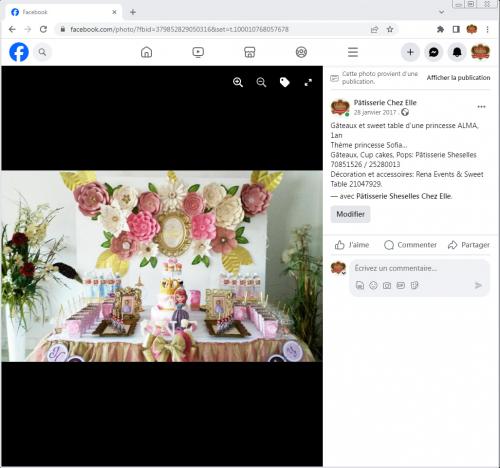This screenshot has height=468, width=500.
Task: Click the Partager share button
Action: 469,245
